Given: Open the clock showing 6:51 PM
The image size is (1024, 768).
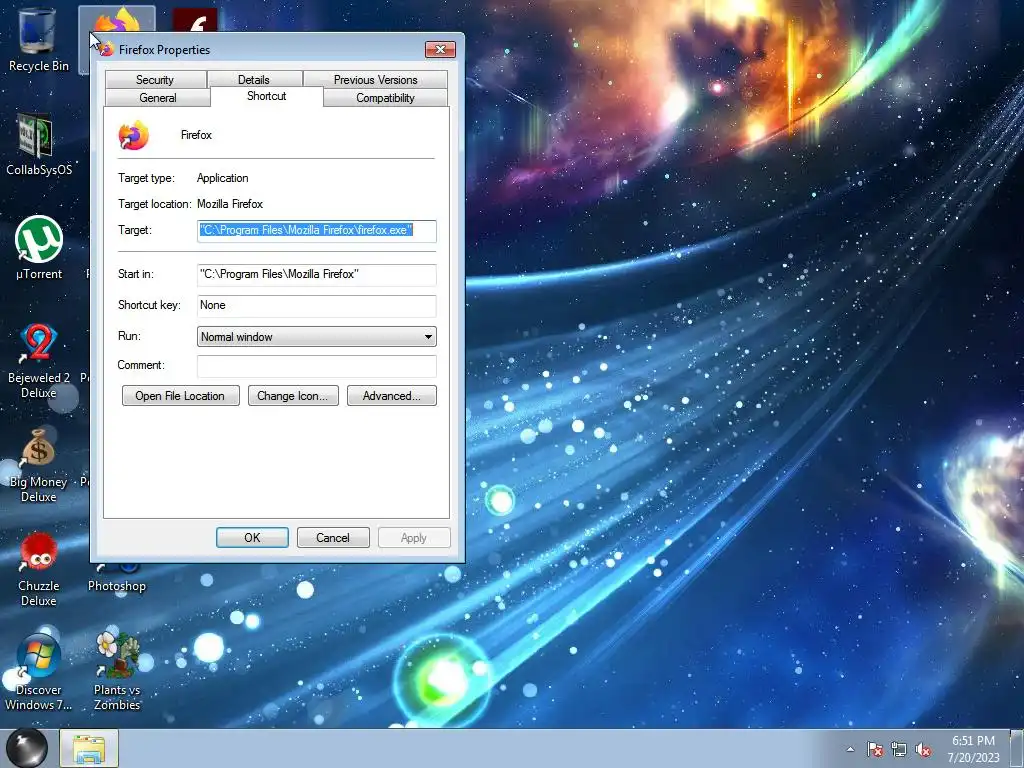Looking at the screenshot, I should 973,748.
